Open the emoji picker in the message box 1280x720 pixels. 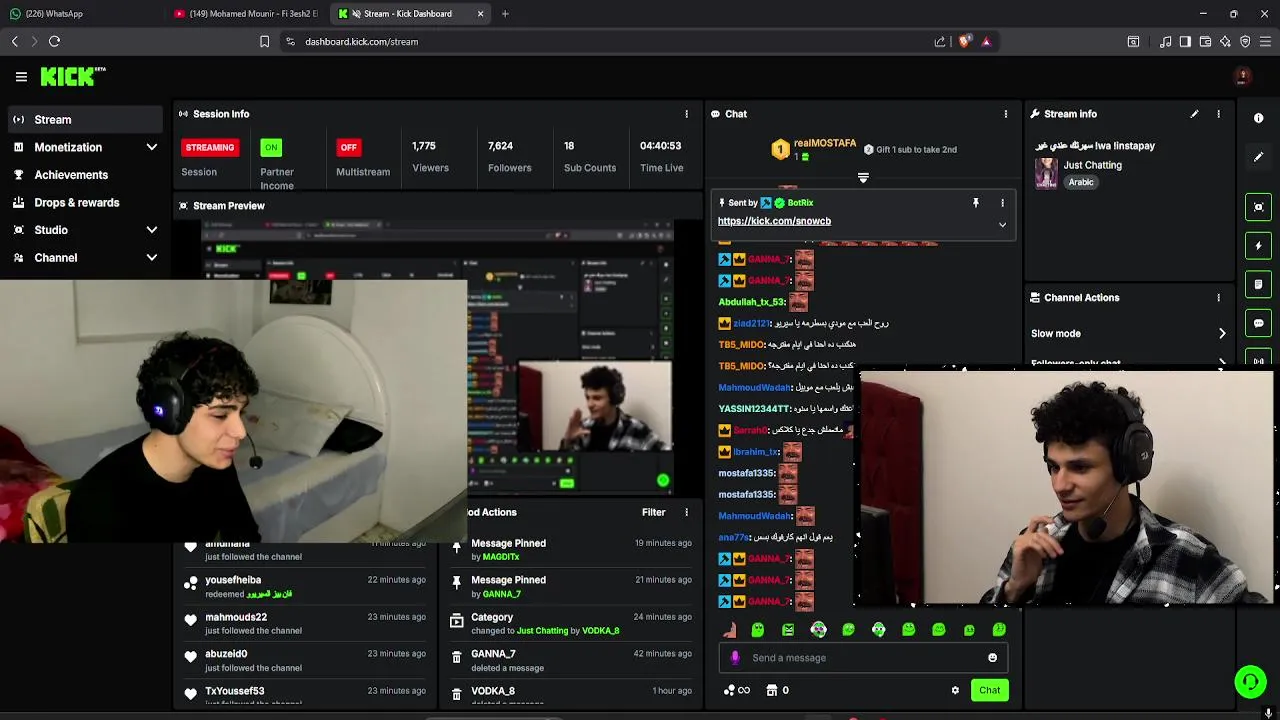point(992,658)
